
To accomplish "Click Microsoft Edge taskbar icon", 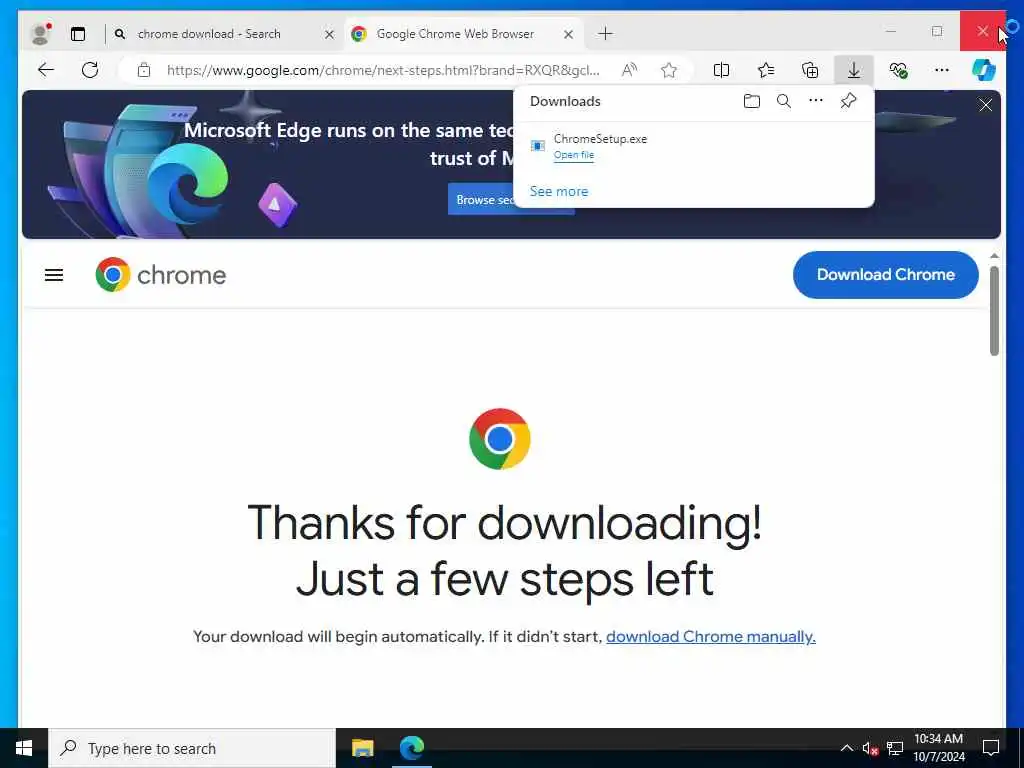I will point(412,748).
